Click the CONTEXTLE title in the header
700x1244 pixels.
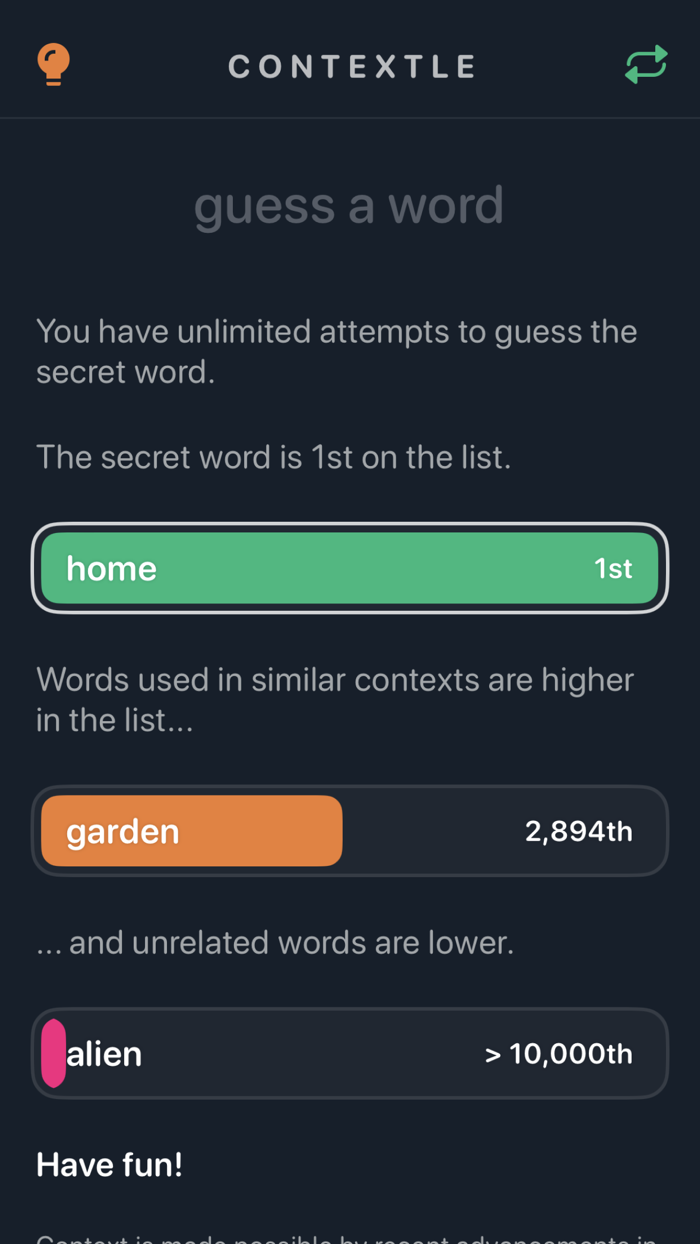point(352,66)
